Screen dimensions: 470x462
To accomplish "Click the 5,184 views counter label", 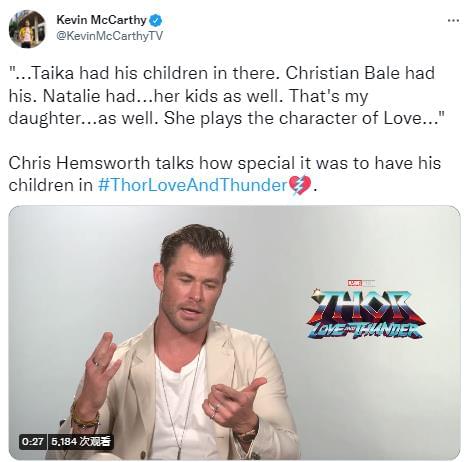I will click(x=80, y=442).
